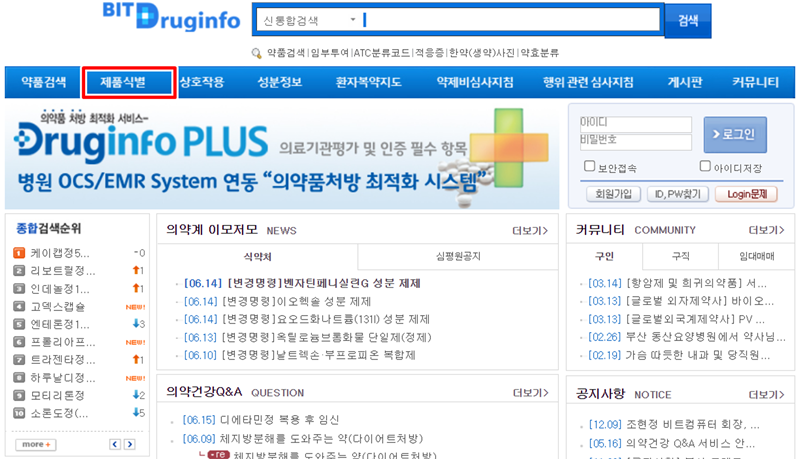
Task: Open the 환자복약지도 menu item
Action: [x=368, y=82]
